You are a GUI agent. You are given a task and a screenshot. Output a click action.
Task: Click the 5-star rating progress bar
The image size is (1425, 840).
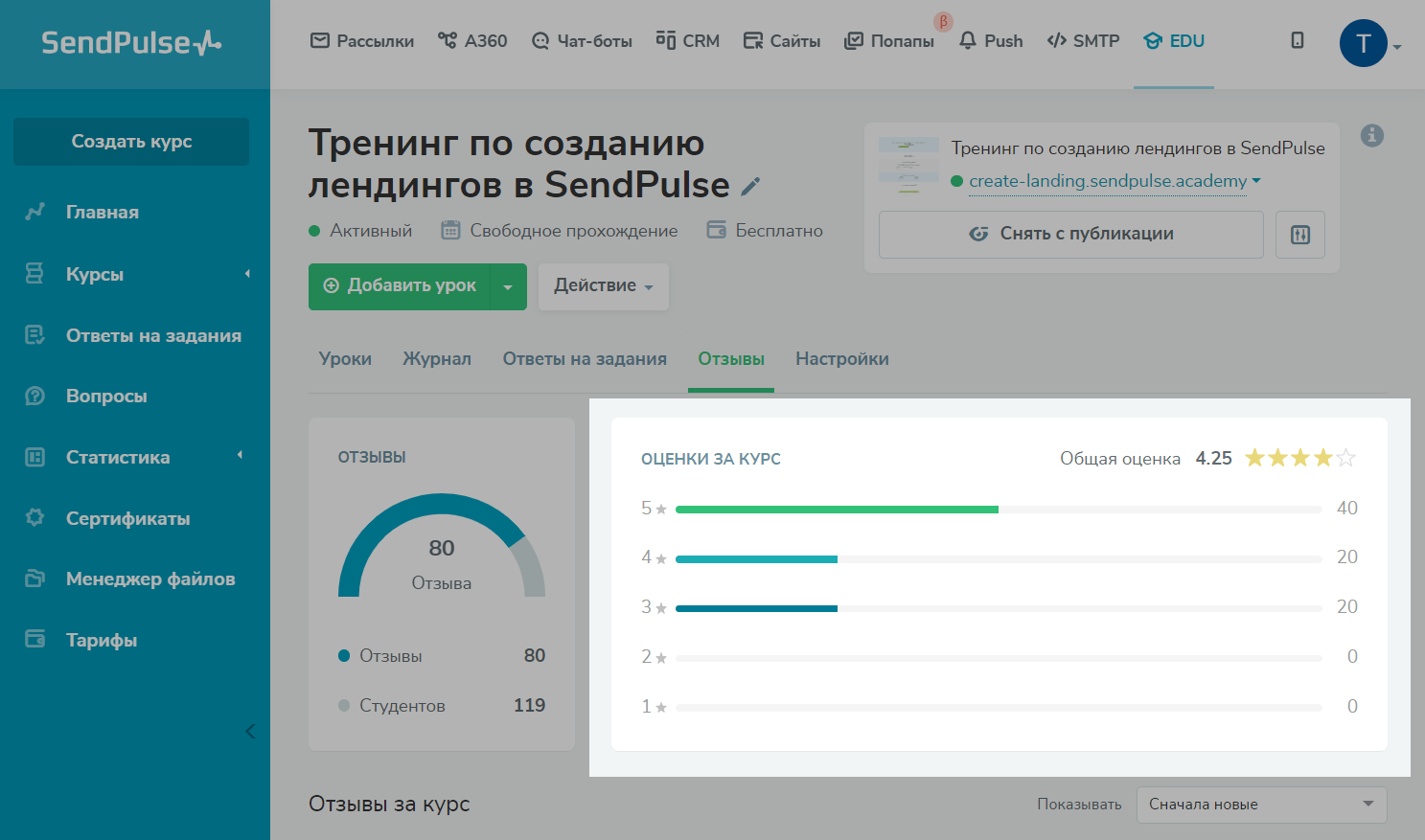[998, 510]
